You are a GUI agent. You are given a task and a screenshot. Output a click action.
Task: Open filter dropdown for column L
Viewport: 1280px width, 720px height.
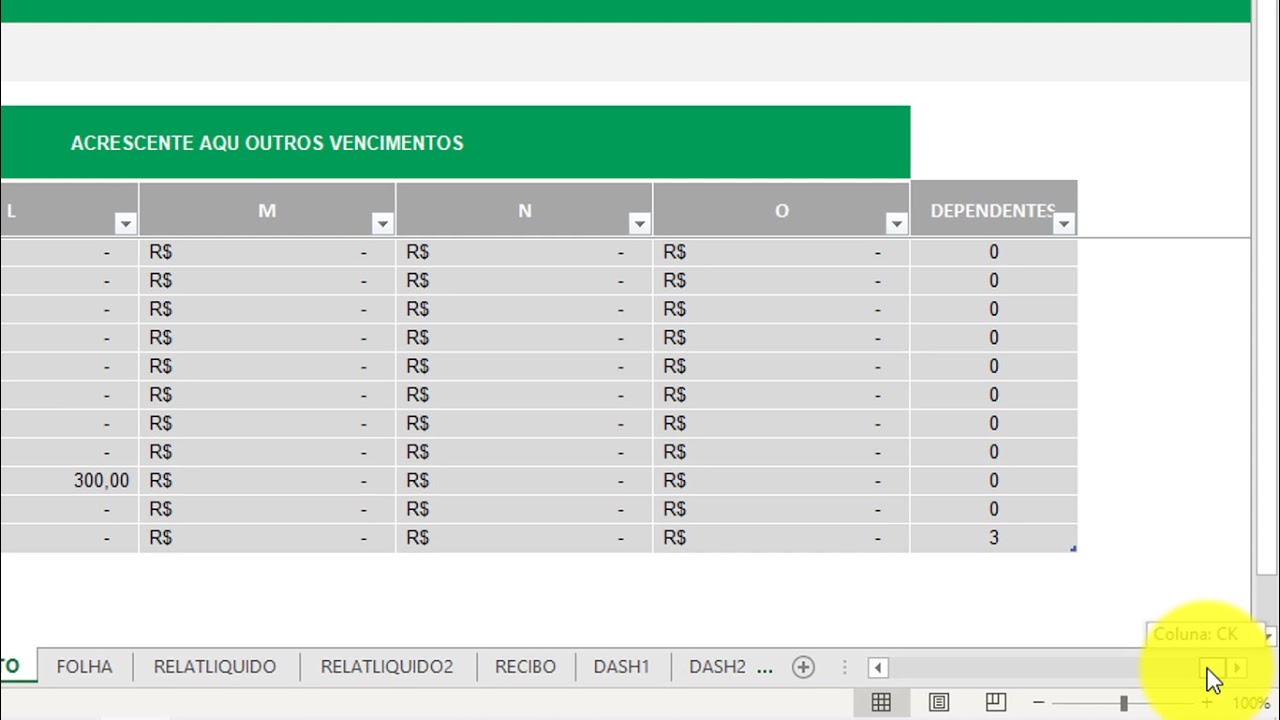coord(125,224)
